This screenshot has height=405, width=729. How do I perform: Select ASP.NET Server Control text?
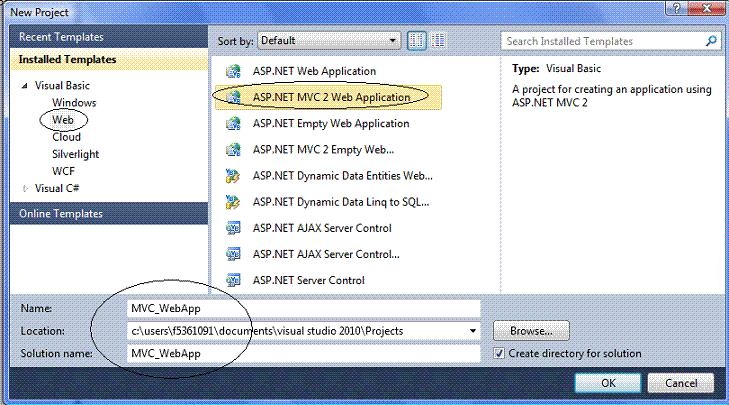tap(309, 280)
